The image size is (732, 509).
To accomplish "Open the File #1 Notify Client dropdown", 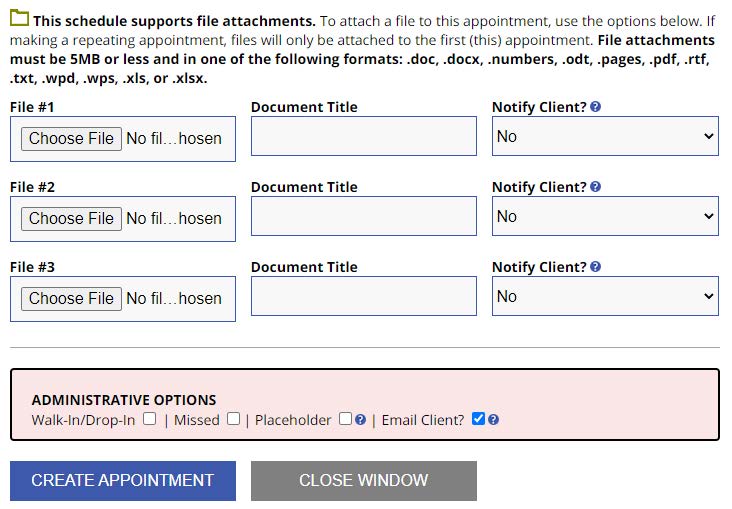I will coord(605,137).
